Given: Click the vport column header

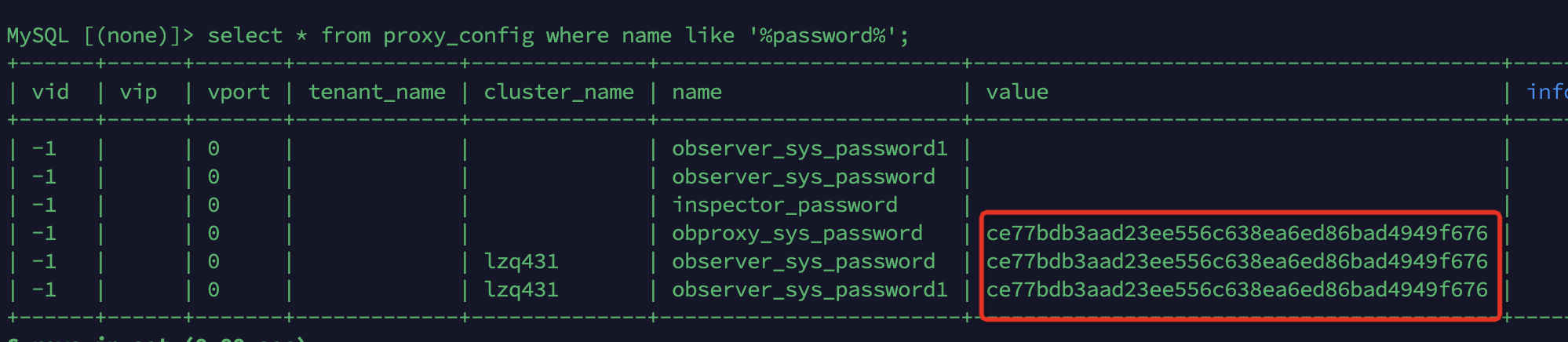Looking at the screenshot, I should coord(239,93).
